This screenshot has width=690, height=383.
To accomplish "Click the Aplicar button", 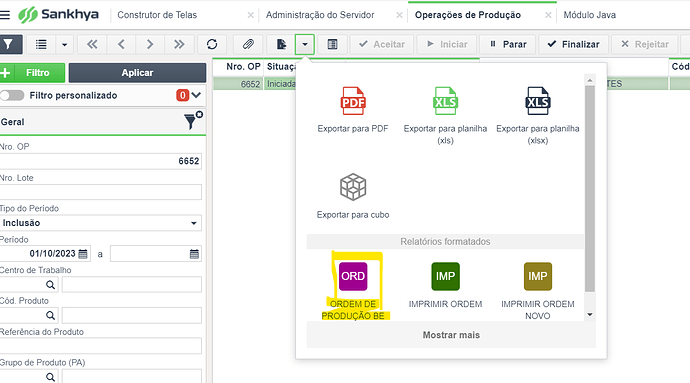I will pyautogui.click(x=137, y=73).
